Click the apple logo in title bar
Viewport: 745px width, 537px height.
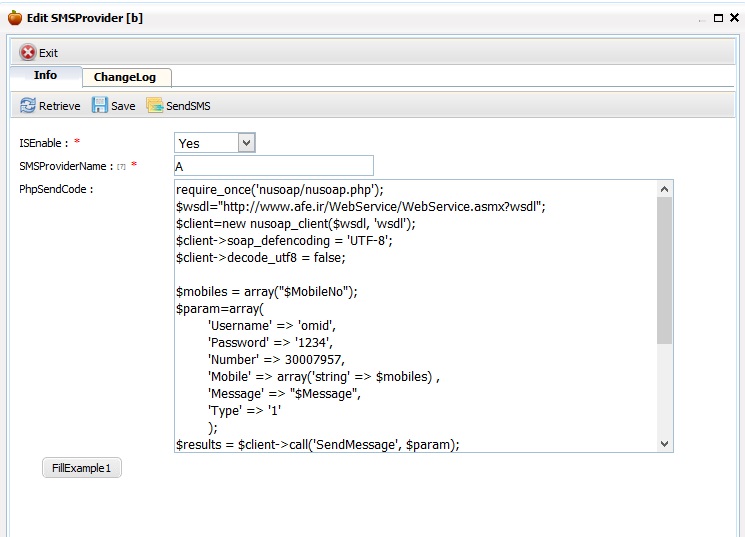(15, 18)
